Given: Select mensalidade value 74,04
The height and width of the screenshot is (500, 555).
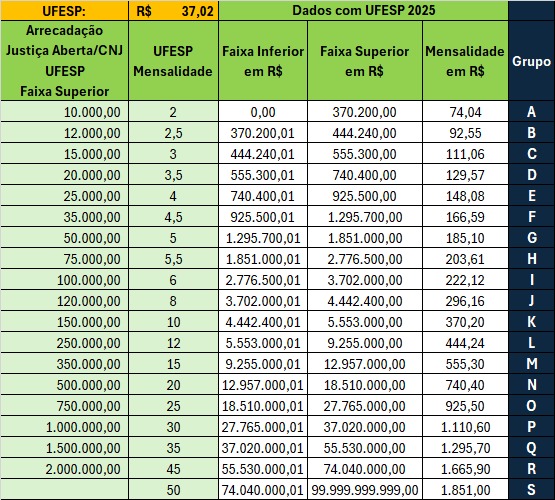Looking at the screenshot, I should [x=465, y=112].
